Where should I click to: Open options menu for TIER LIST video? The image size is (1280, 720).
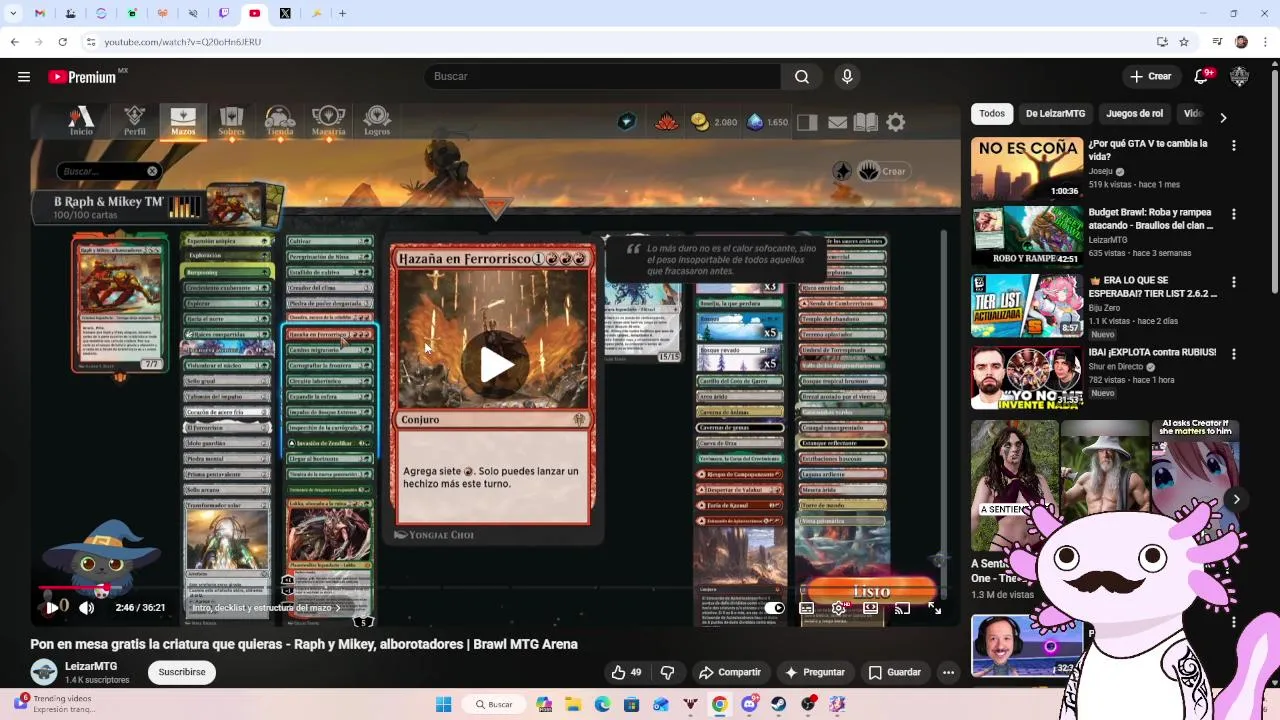(1233, 283)
